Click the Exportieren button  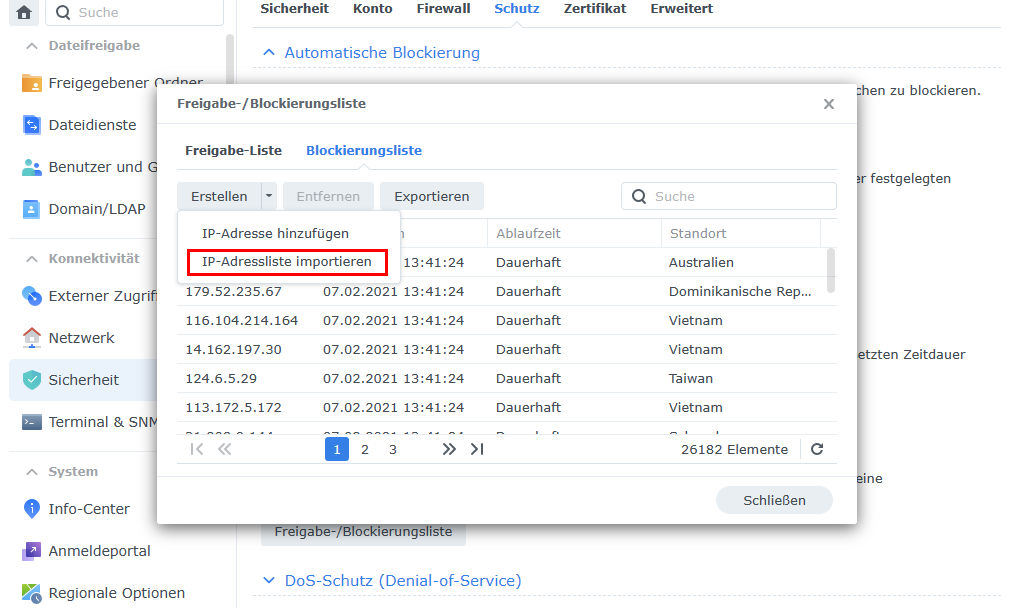(431, 197)
